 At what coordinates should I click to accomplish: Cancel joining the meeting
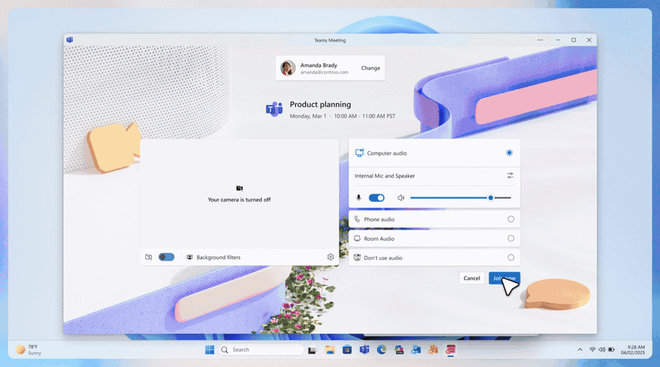(x=471, y=278)
